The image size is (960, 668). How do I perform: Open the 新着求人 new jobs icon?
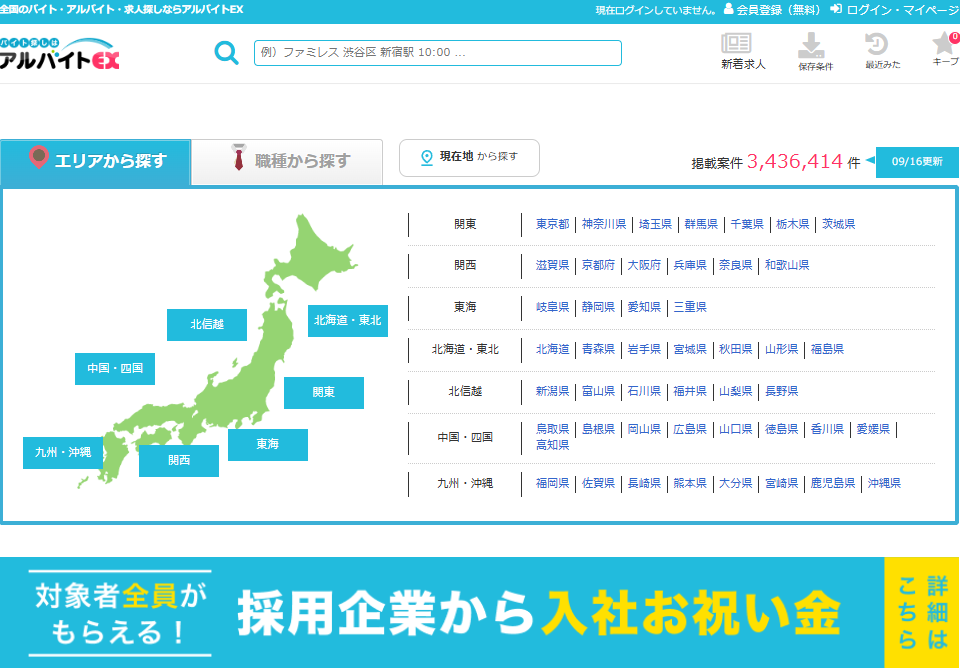[x=742, y=51]
